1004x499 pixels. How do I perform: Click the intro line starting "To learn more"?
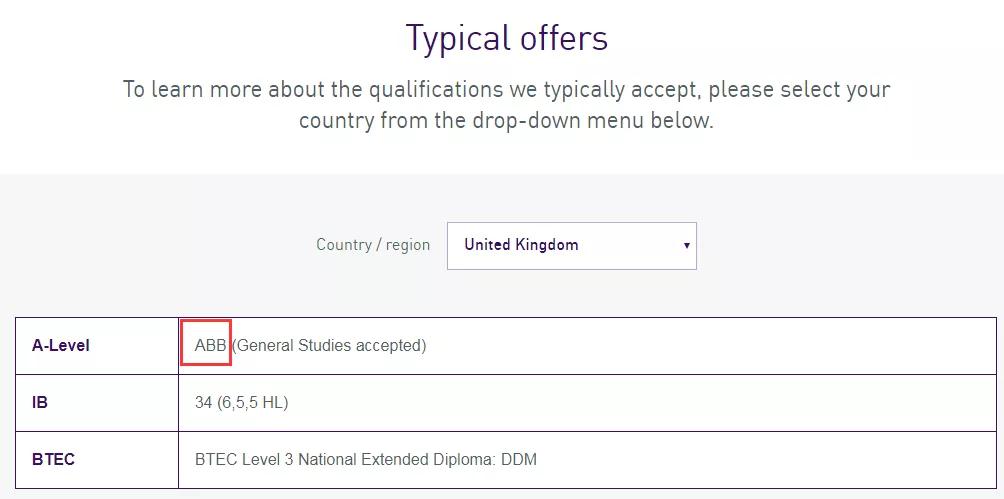click(506, 89)
